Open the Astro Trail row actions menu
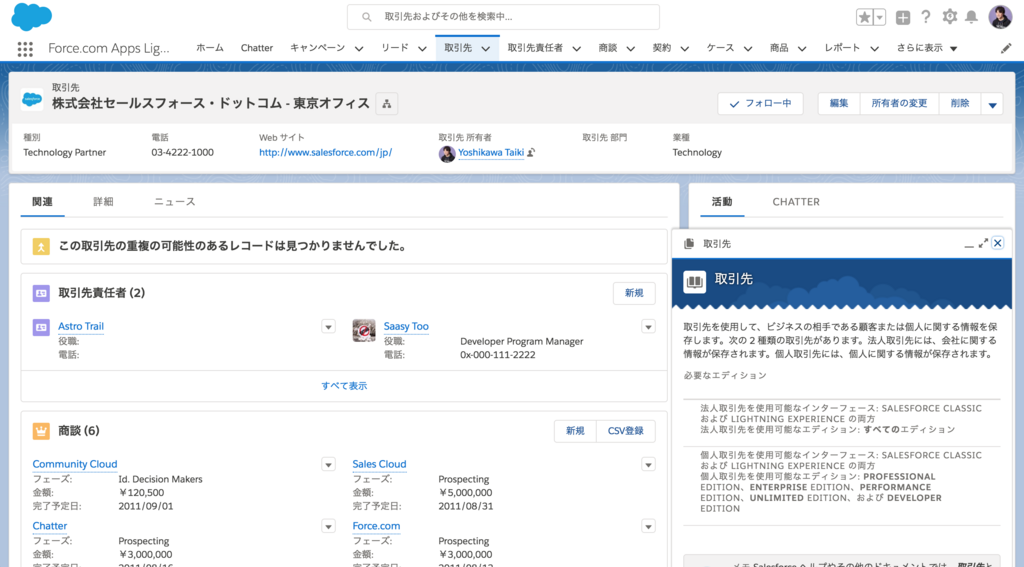The width and height of the screenshot is (1024, 567). [x=328, y=327]
